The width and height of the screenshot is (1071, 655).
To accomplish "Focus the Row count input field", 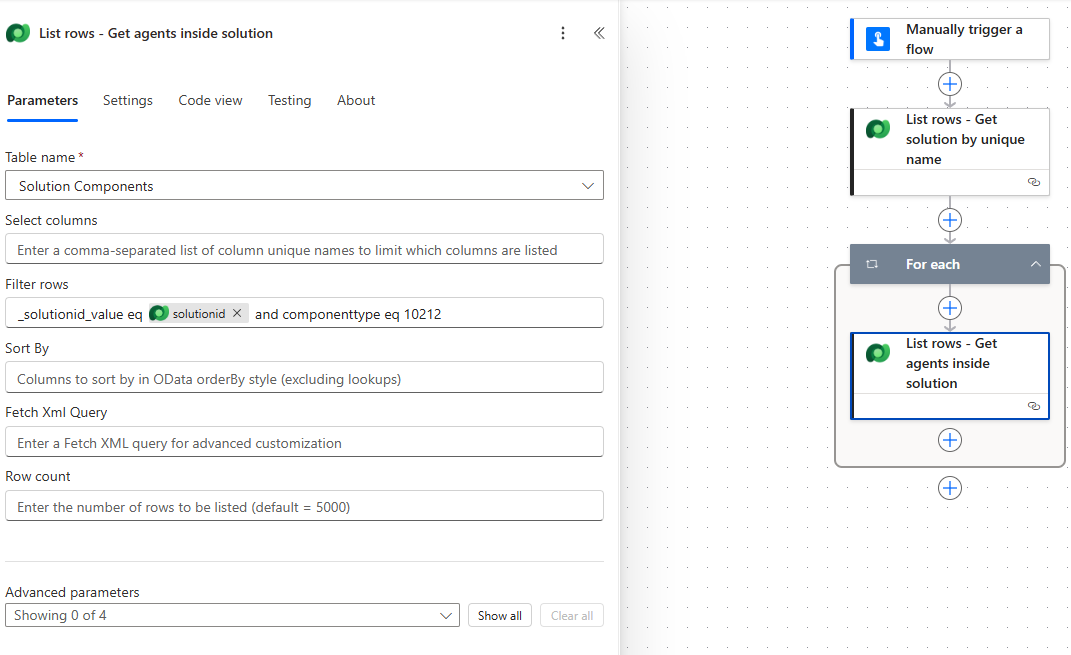I will tap(304, 506).
